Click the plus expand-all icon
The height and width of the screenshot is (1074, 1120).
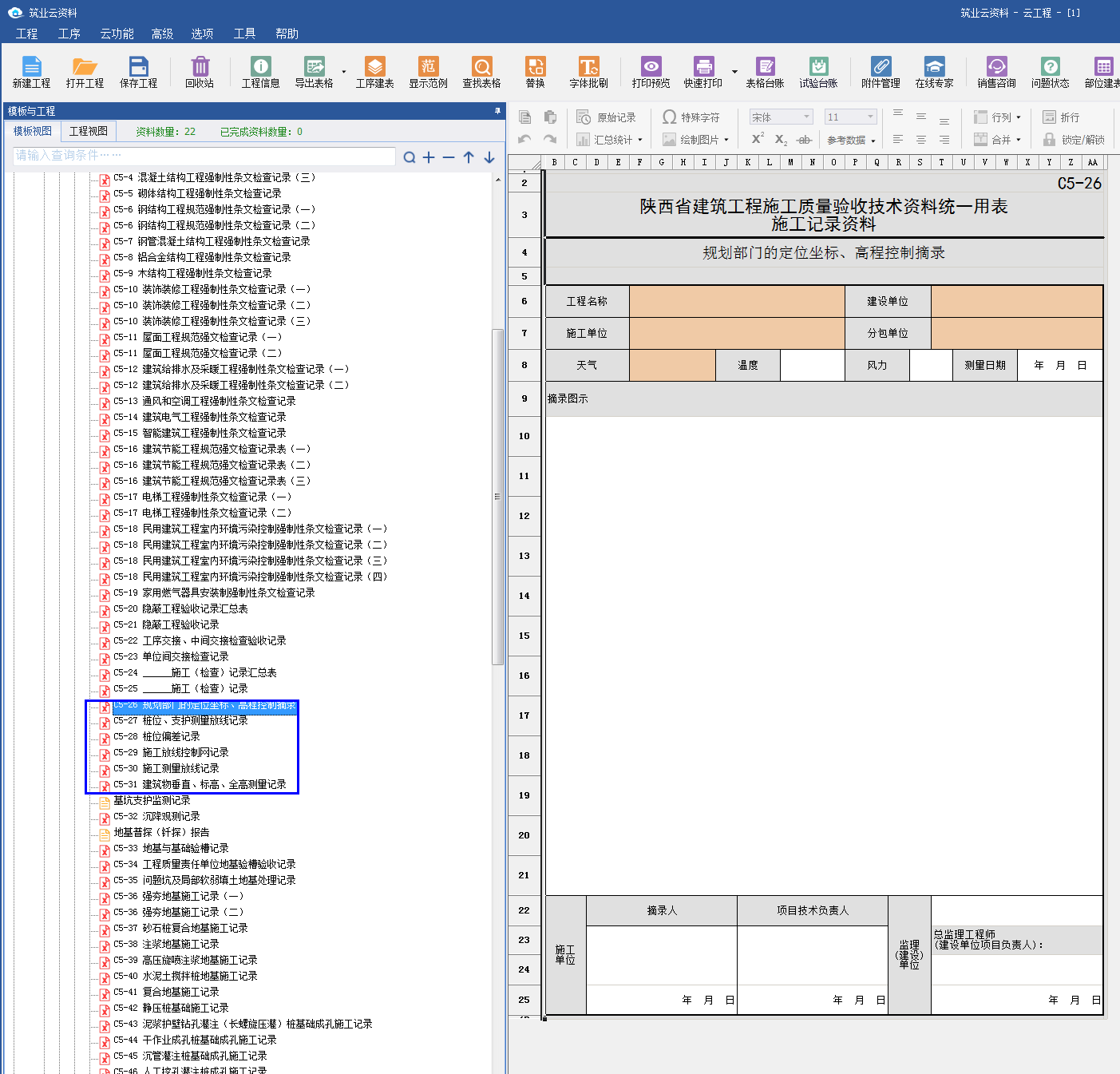[x=429, y=157]
